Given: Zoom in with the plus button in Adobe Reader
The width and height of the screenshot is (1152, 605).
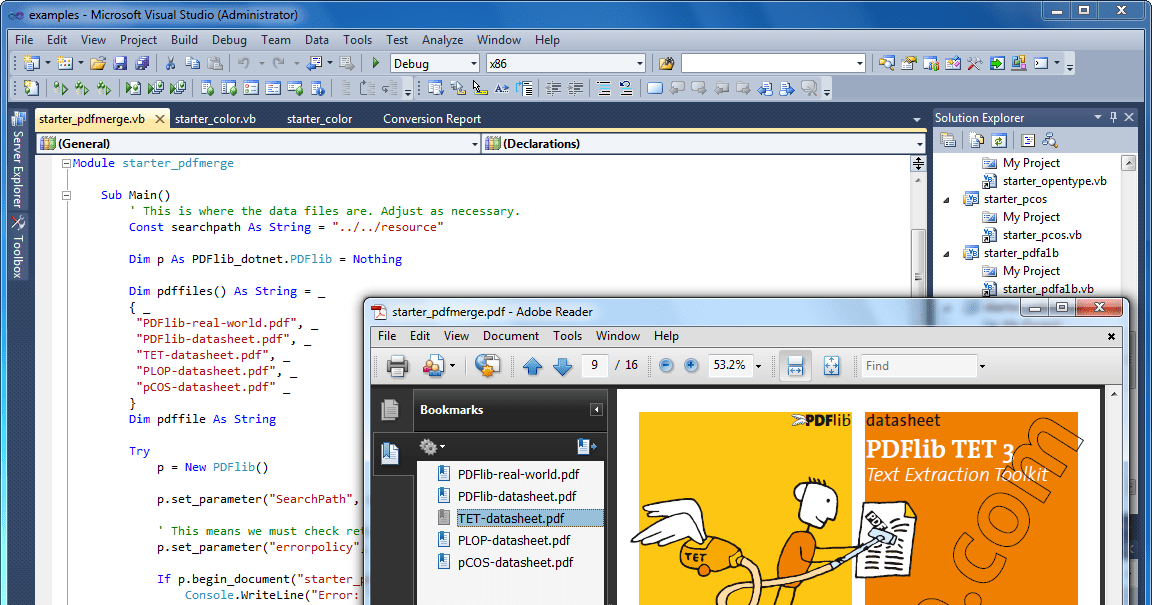Looking at the screenshot, I should tap(691, 365).
